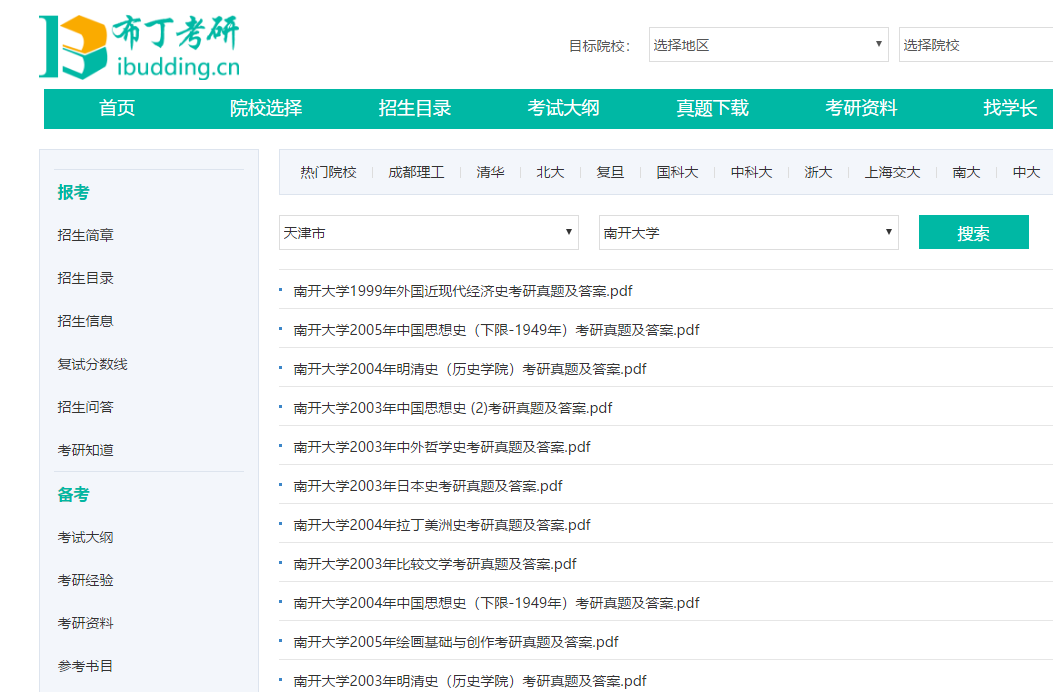Click the 目标院校 label
The width and height of the screenshot is (1053, 692).
point(600,46)
